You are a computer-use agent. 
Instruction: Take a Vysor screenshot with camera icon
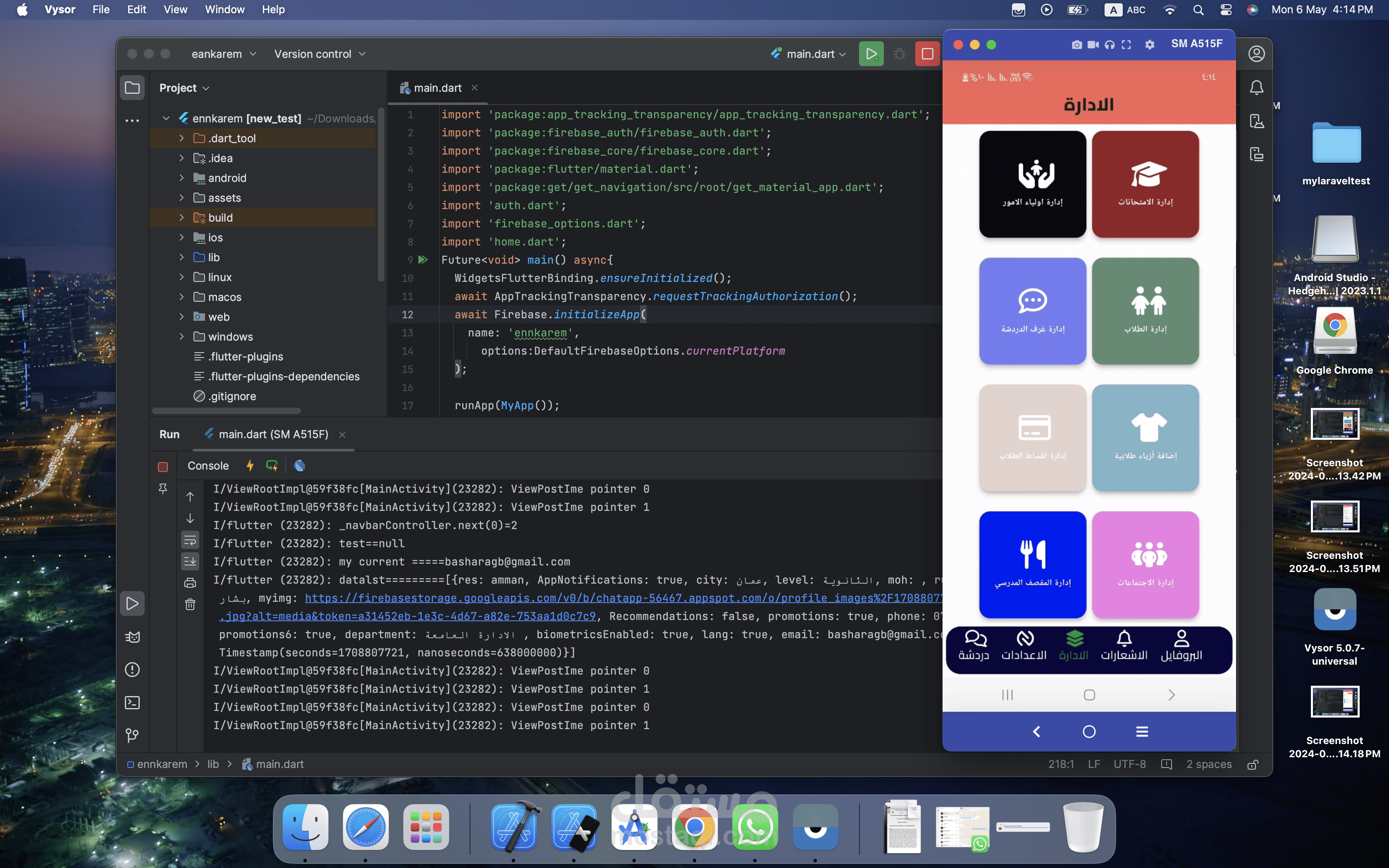click(1077, 45)
